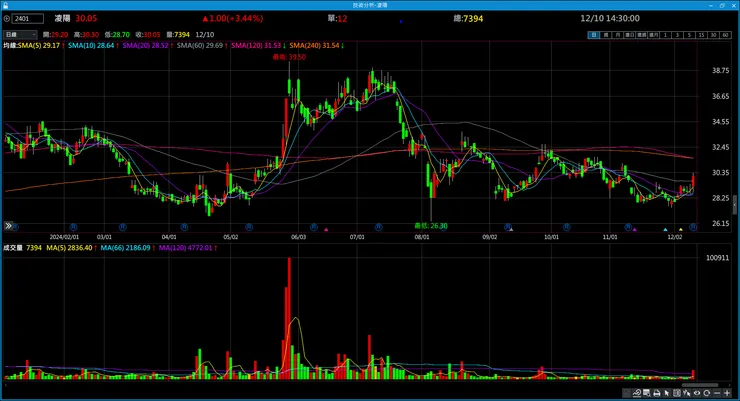Click the month marker after 04/01

point(184,227)
